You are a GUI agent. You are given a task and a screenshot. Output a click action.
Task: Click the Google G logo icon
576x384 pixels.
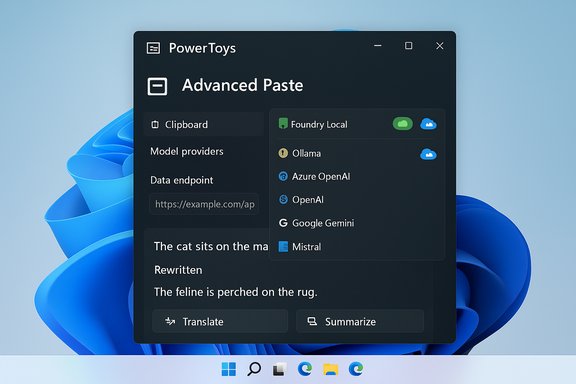[283, 223]
